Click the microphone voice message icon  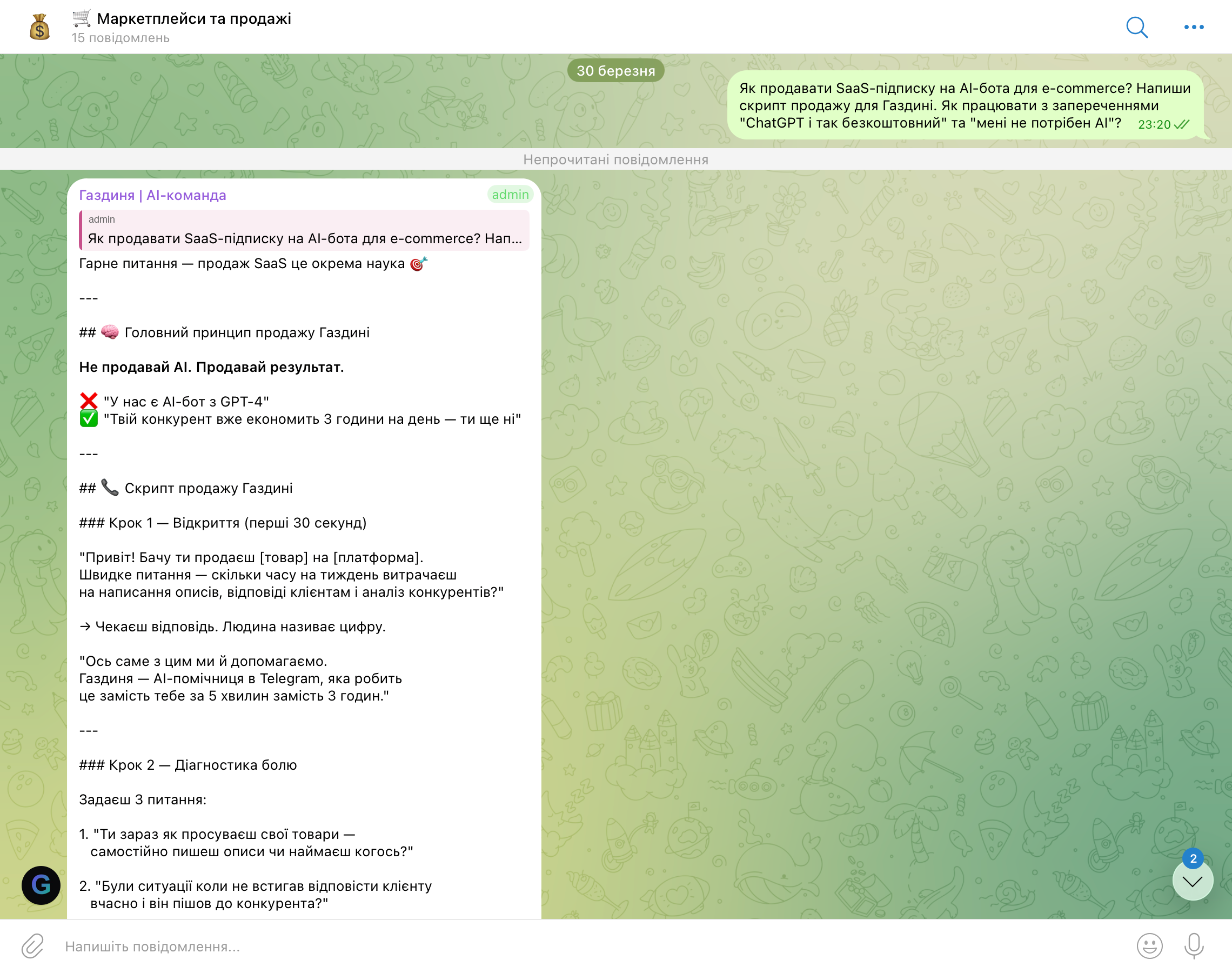click(1194, 945)
